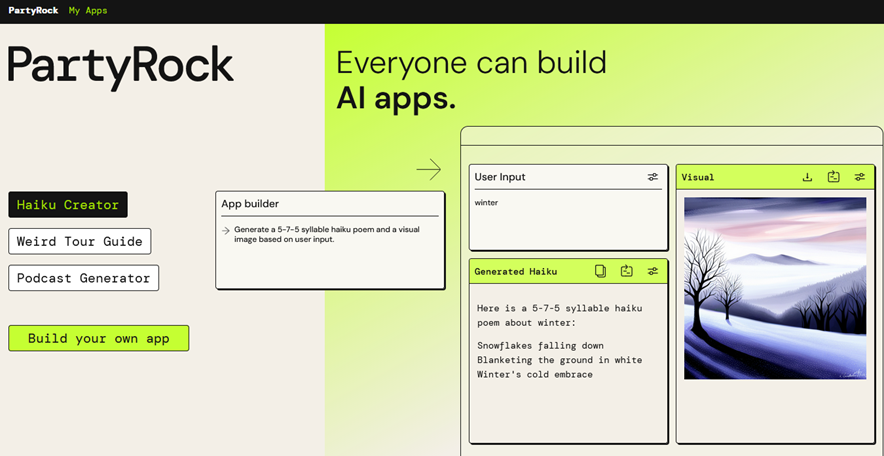Open settings icon in User Input panel

(x=652, y=177)
